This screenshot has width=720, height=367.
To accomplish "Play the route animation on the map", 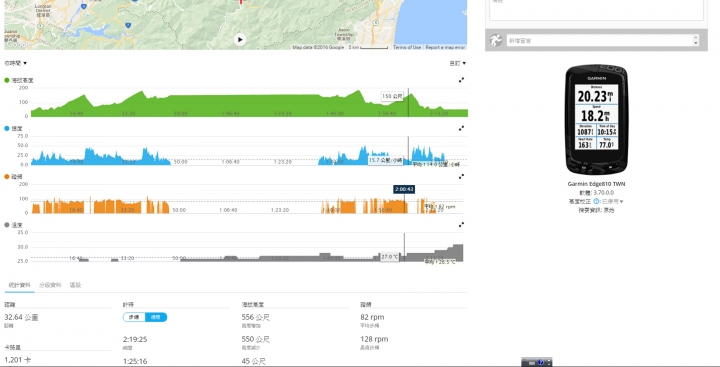I will click(x=240, y=40).
